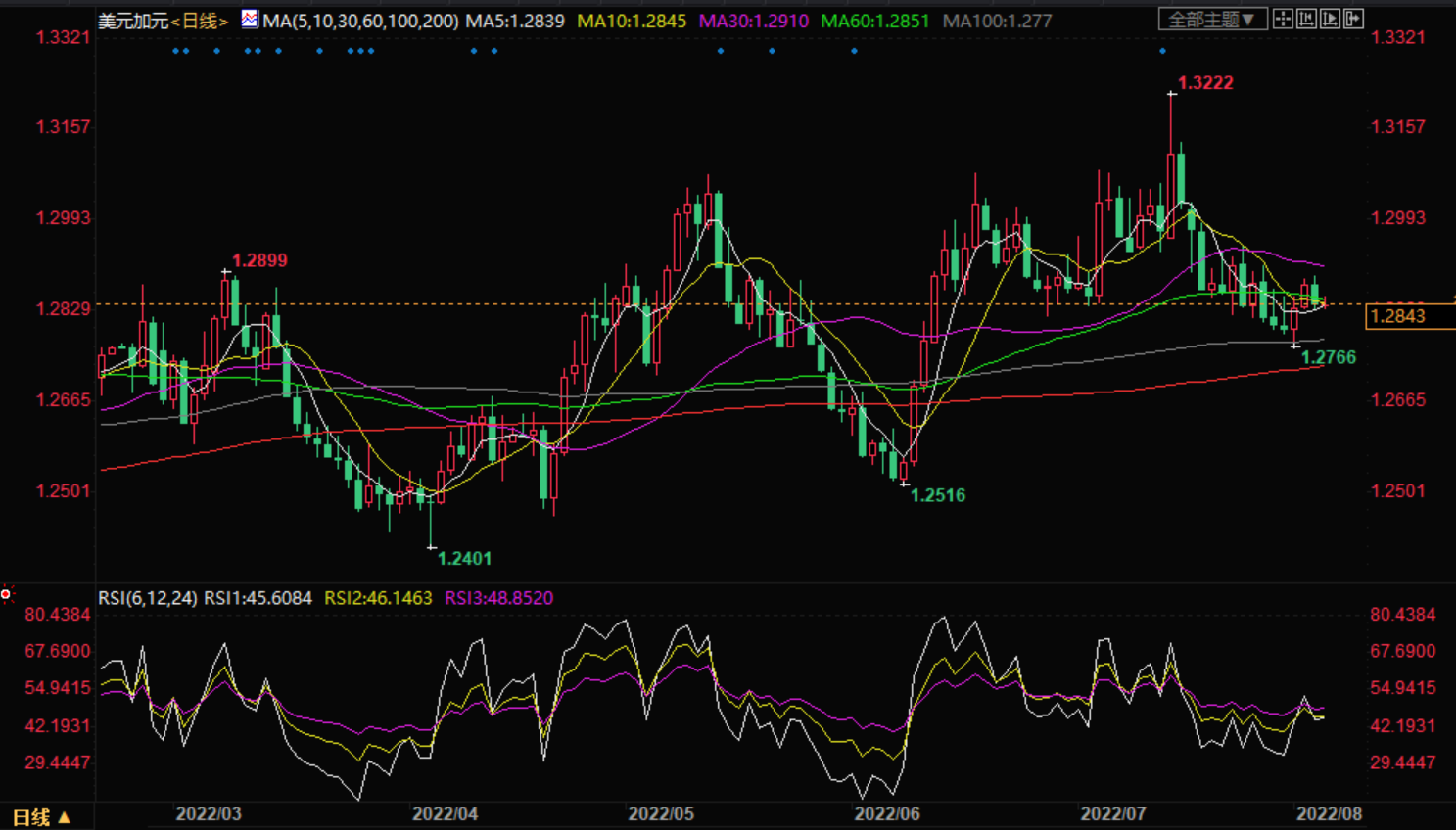Click the crosshair cursor icon
Image resolution: width=1456 pixels, height=830 pixels.
tap(1283, 19)
